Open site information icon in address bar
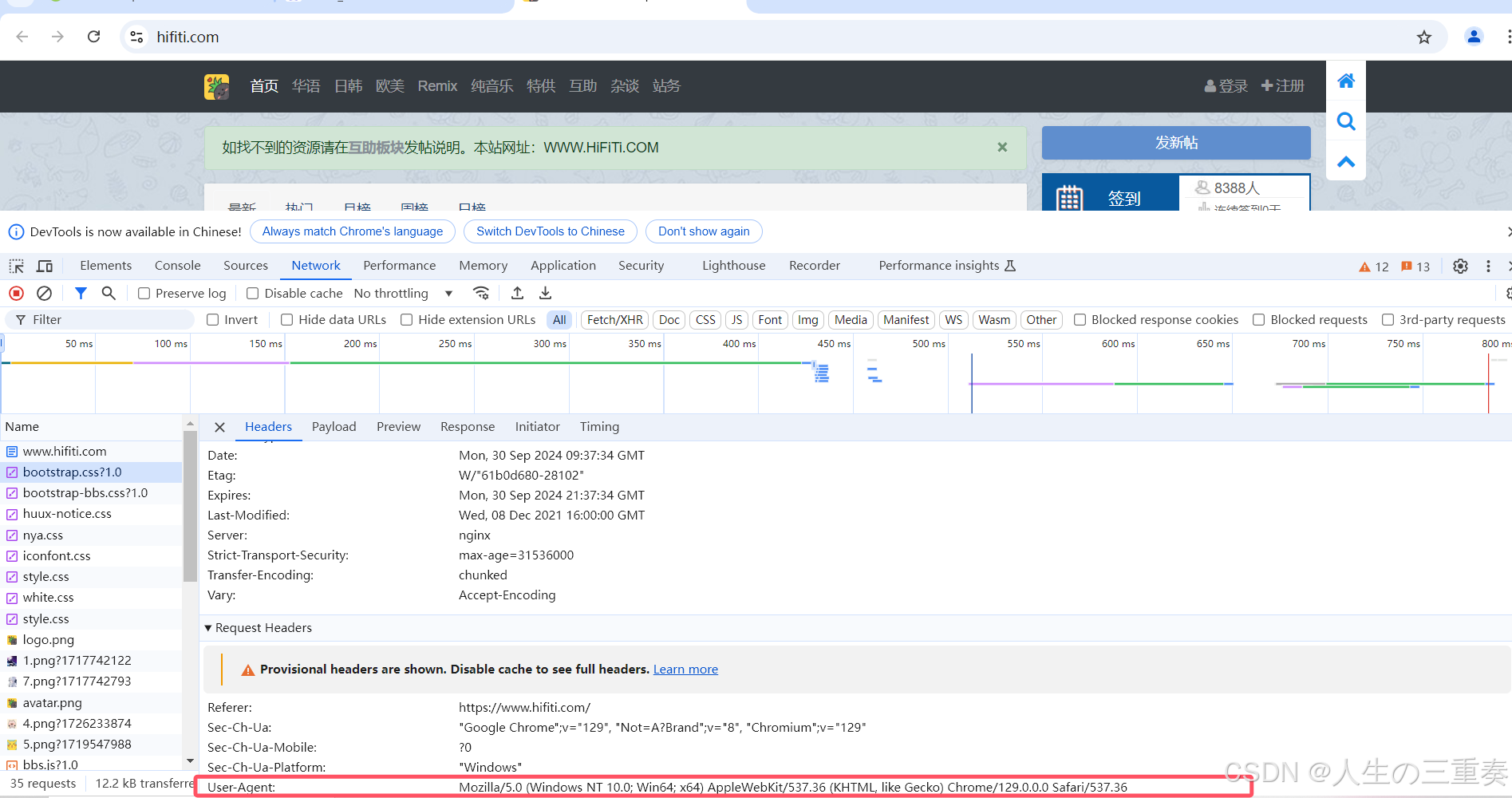 137,37
